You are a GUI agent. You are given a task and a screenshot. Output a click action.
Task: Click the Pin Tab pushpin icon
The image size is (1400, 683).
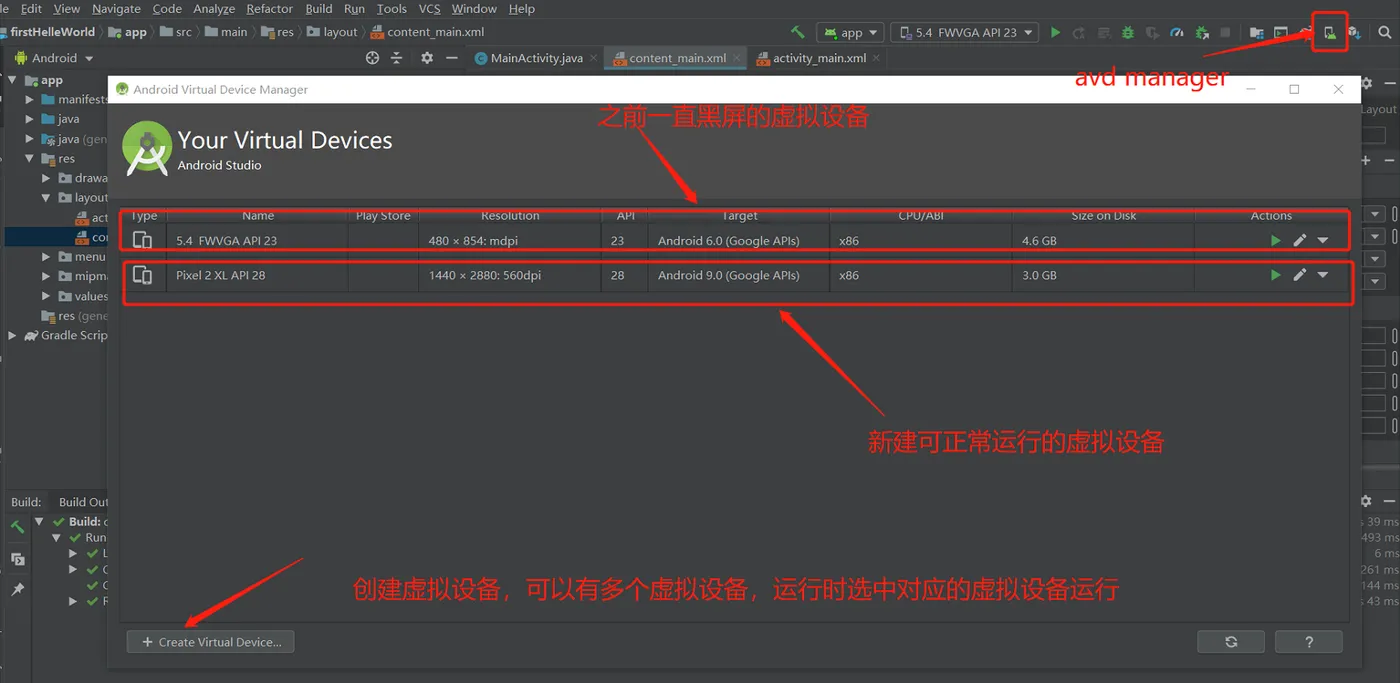tap(17, 589)
